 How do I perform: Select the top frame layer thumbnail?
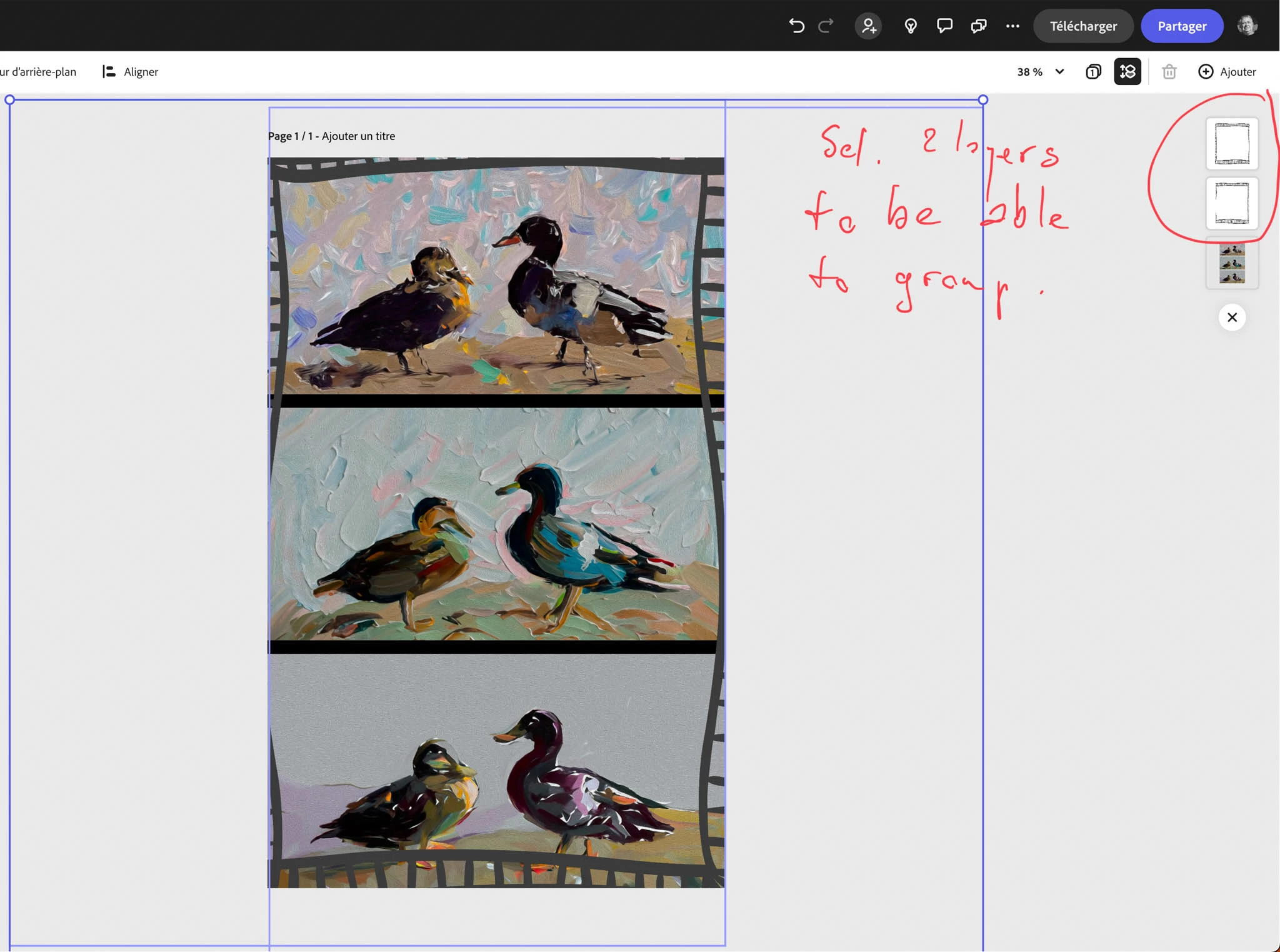click(1231, 144)
